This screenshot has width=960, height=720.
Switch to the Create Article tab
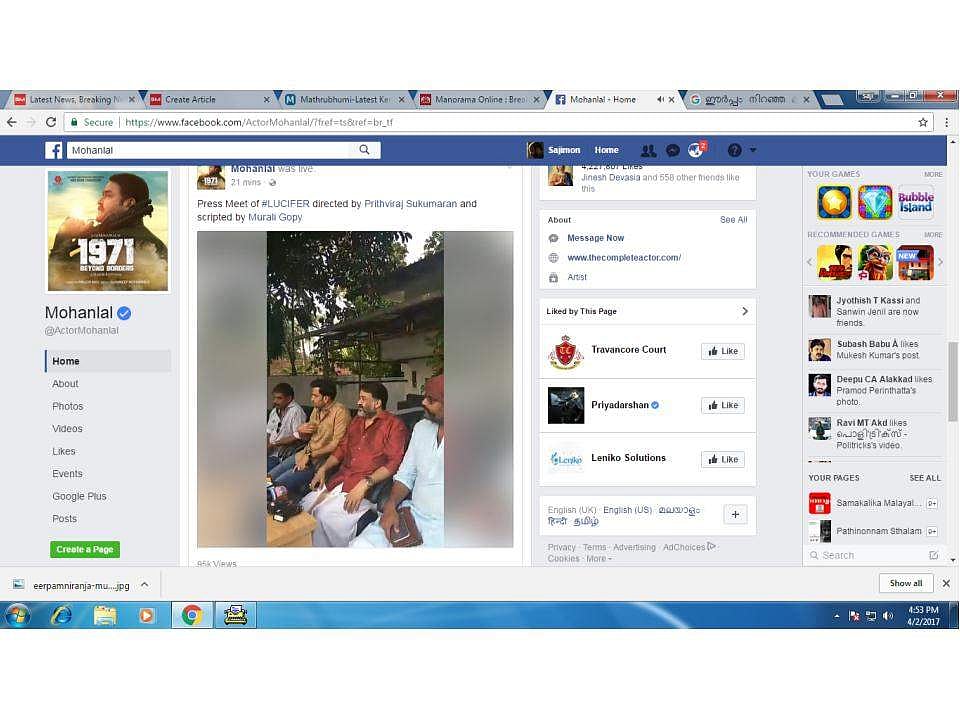(x=209, y=99)
